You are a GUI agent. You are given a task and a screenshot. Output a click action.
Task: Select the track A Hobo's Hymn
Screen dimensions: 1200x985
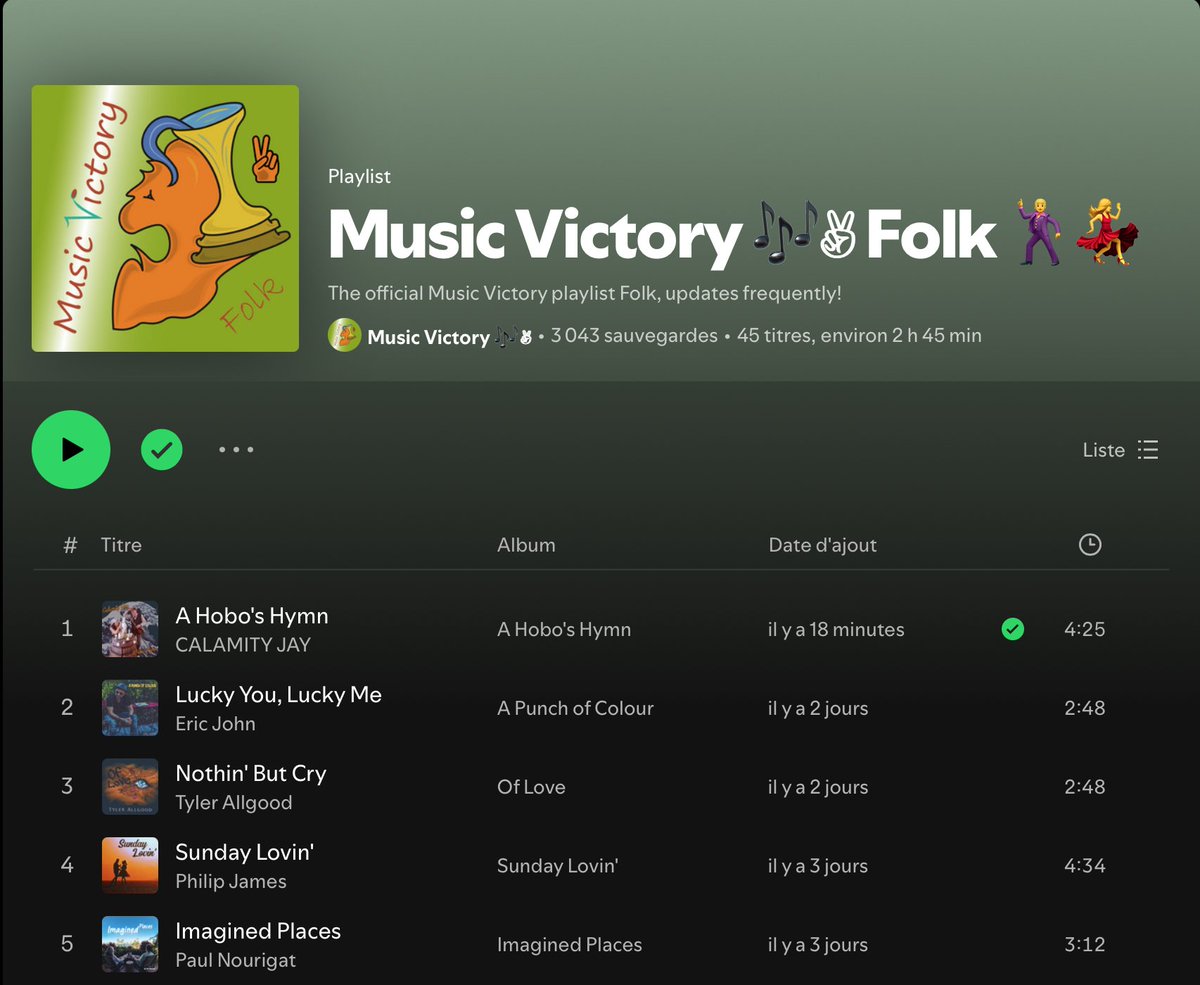(x=252, y=616)
